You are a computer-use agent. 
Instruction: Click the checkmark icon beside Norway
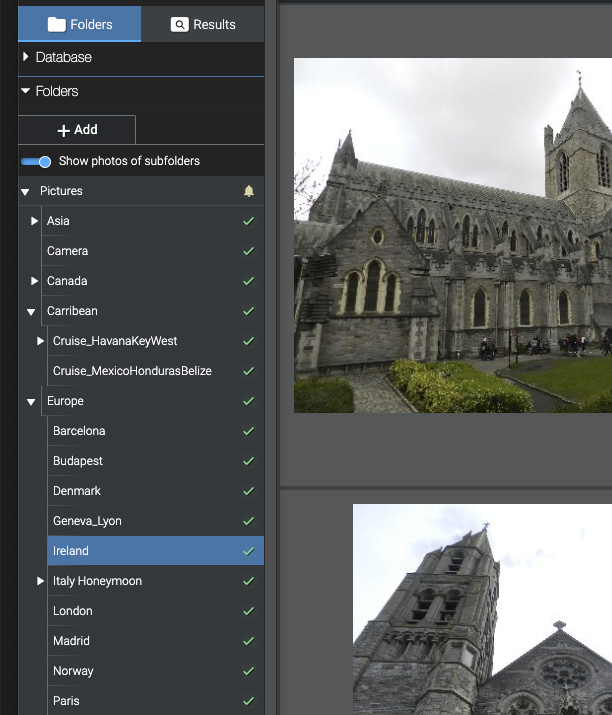[249, 671]
